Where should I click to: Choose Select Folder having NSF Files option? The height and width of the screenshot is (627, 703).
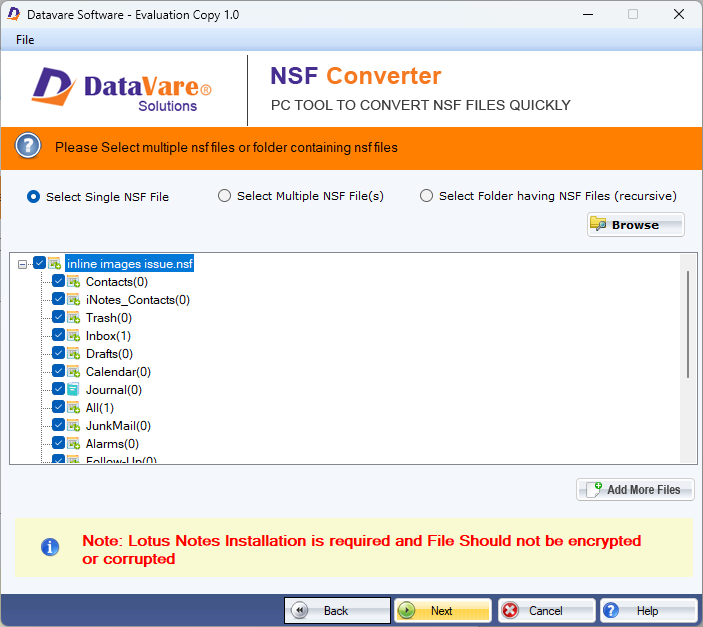click(427, 196)
